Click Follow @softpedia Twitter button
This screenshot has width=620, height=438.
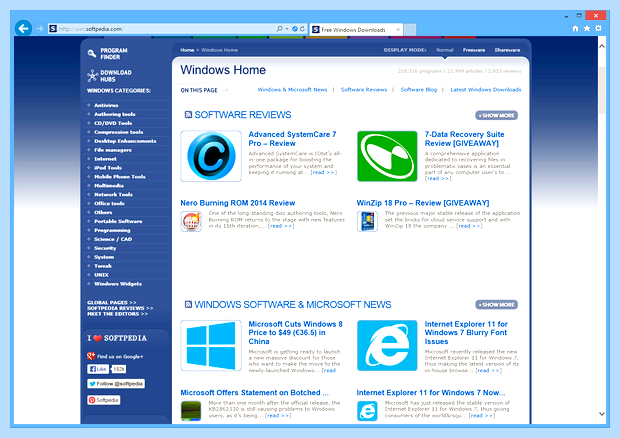pyautogui.click(x=116, y=383)
